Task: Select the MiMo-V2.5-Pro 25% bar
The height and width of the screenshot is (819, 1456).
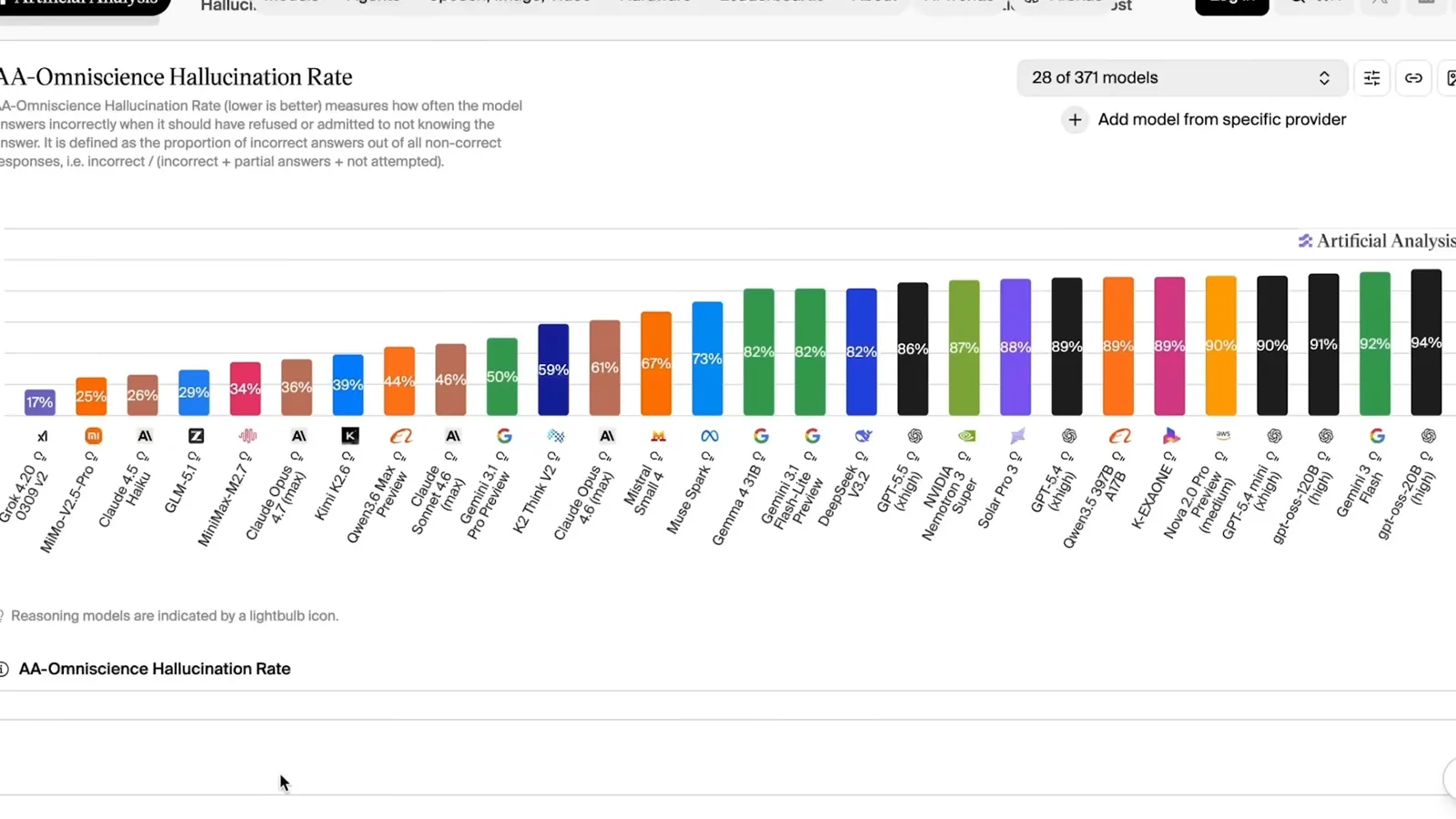Action: [91, 396]
